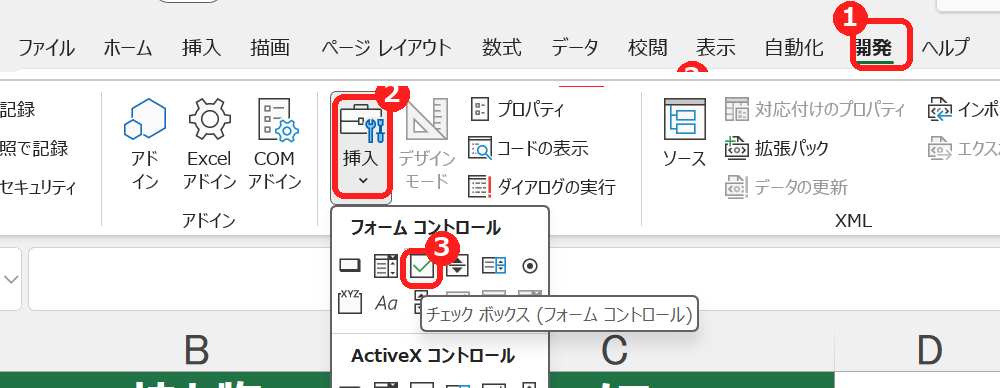Open the XML ソース pane
1000x388 pixels.
685,133
